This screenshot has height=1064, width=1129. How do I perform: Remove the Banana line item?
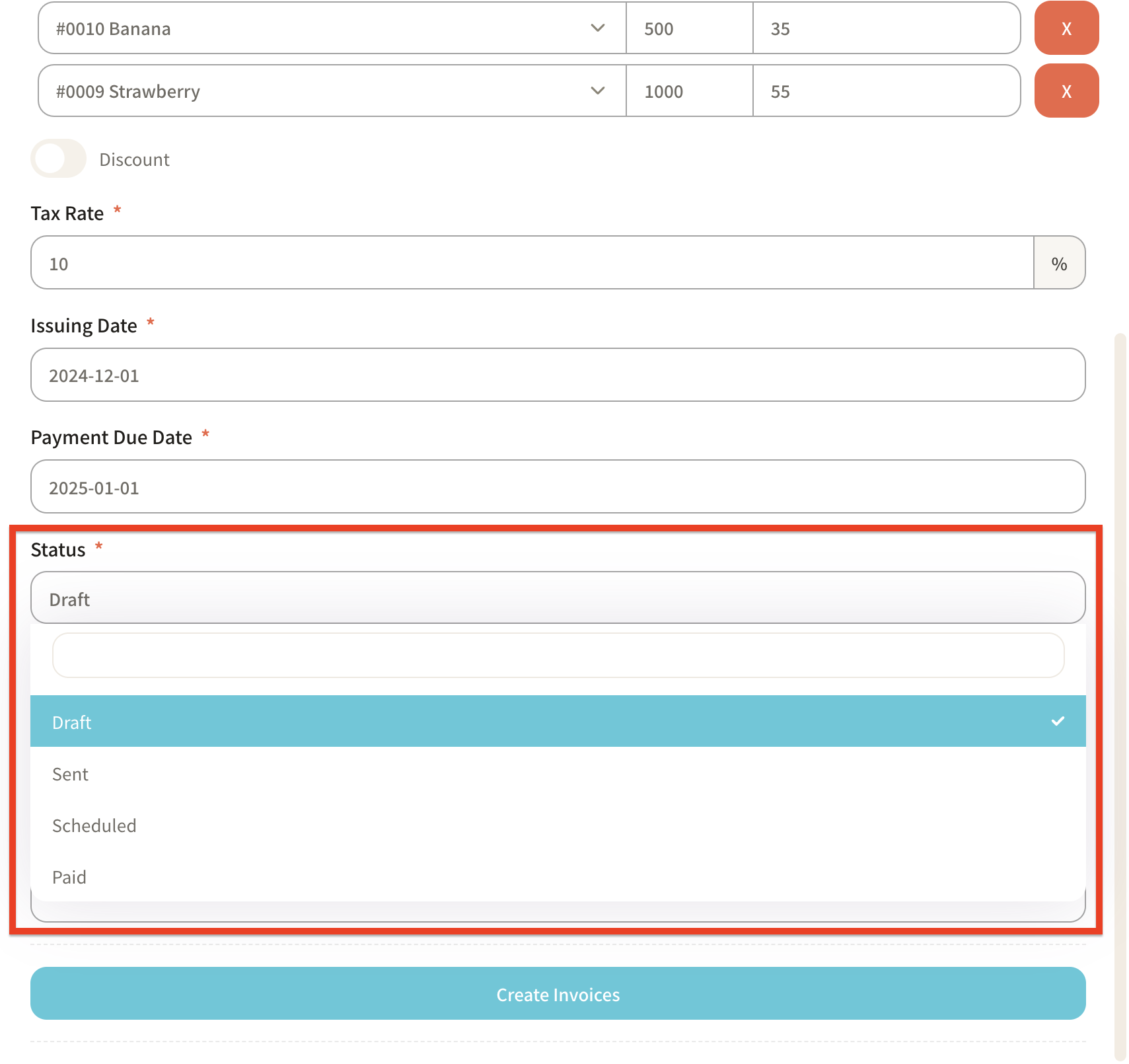pos(1066,28)
